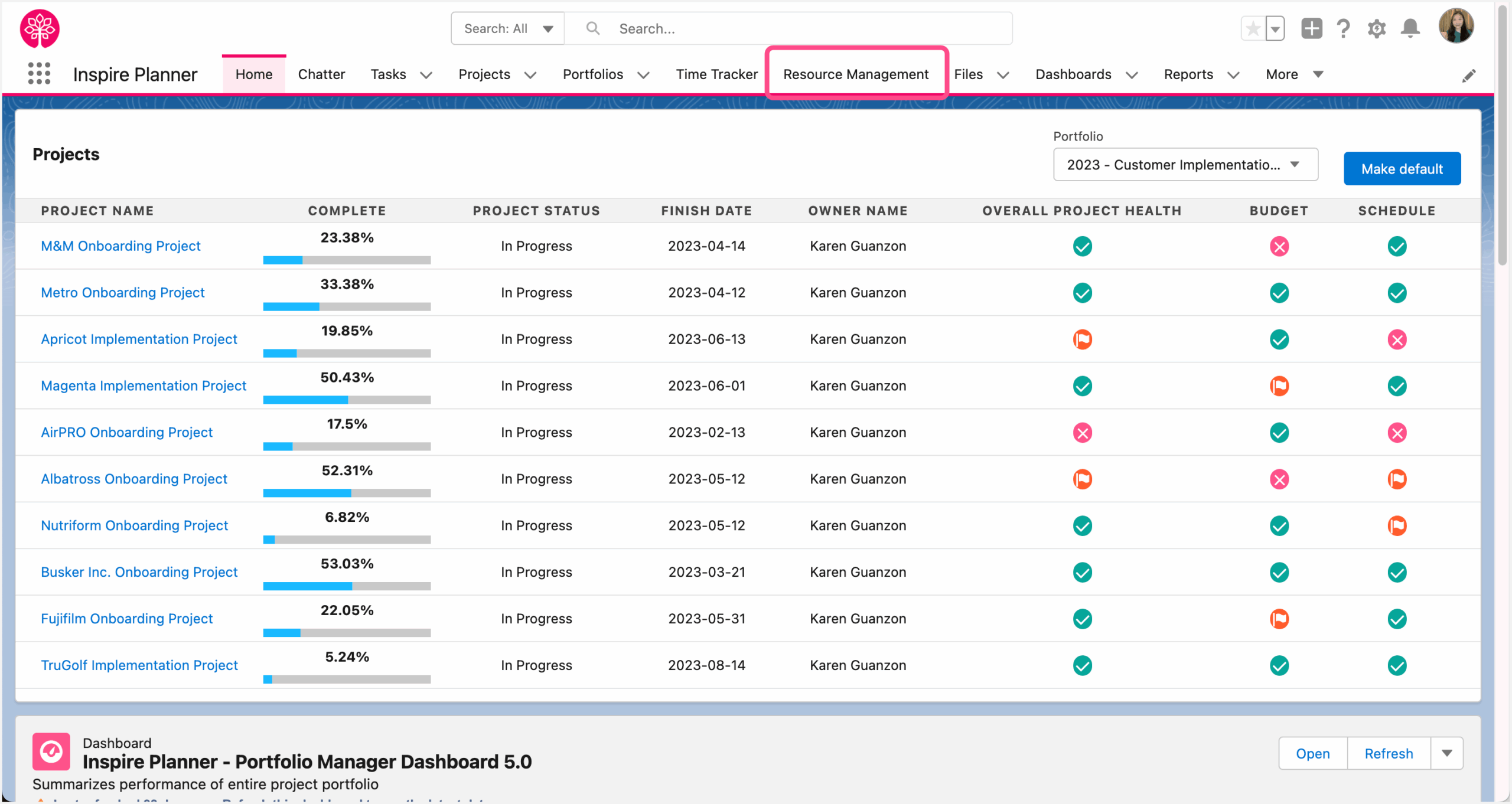Expand the Projects navigation chevron
Screen dimensions: 1512x804
pyautogui.click(x=529, y=74)
